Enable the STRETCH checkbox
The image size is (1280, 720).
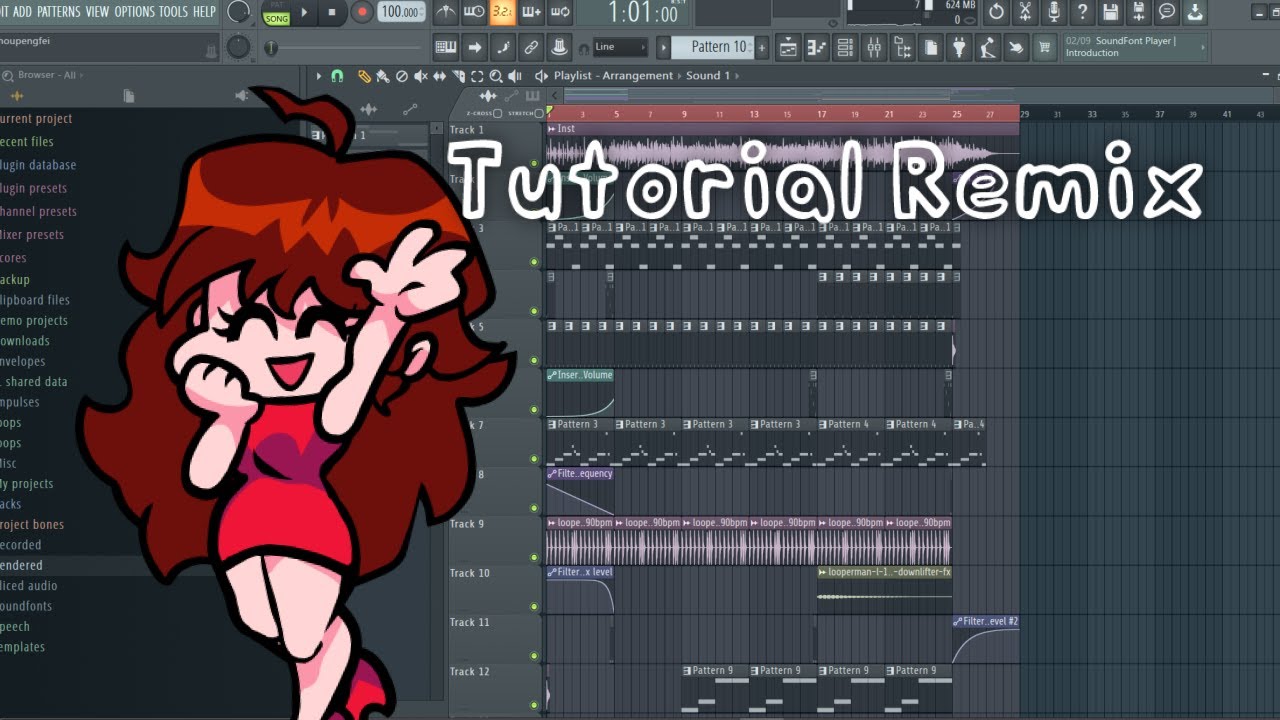(539, 113)
